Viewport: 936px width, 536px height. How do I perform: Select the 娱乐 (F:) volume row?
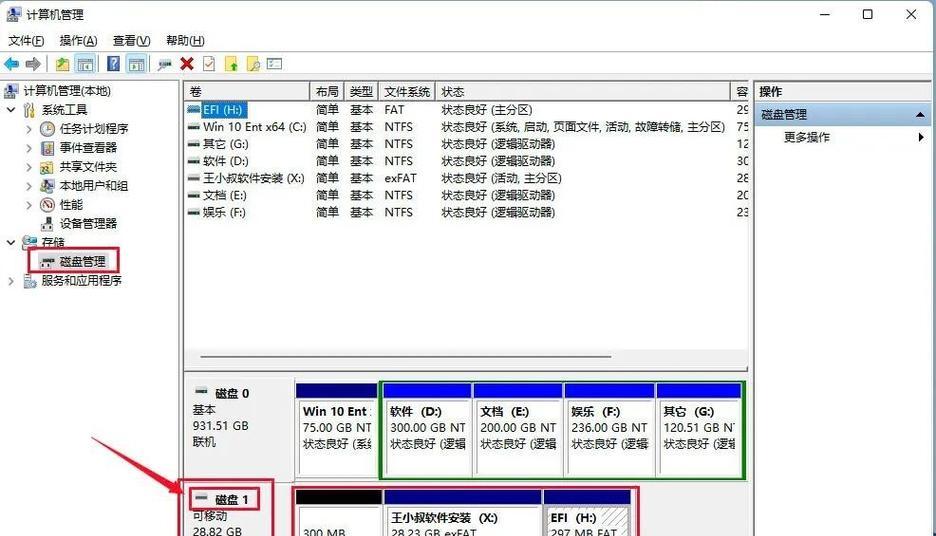[466, 212]
